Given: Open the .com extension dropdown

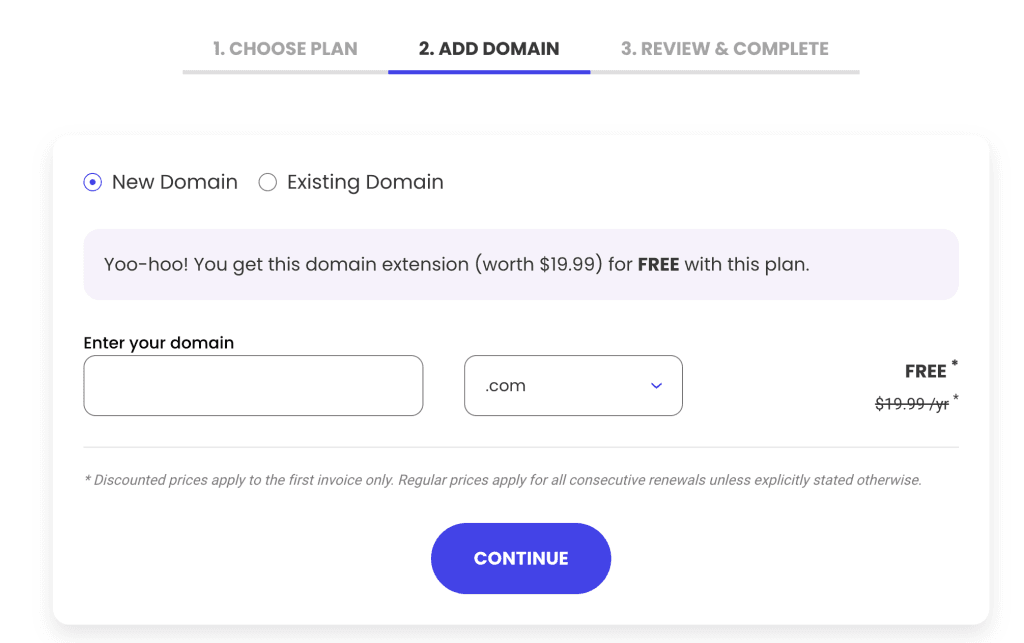Looking at the screenshot, I should point(573,386).
